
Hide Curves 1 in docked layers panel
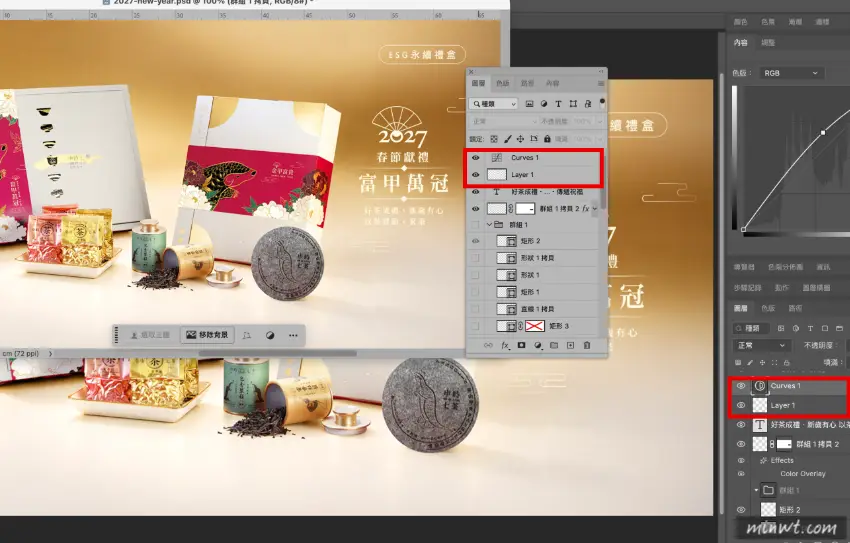click(x=741, y=386)
